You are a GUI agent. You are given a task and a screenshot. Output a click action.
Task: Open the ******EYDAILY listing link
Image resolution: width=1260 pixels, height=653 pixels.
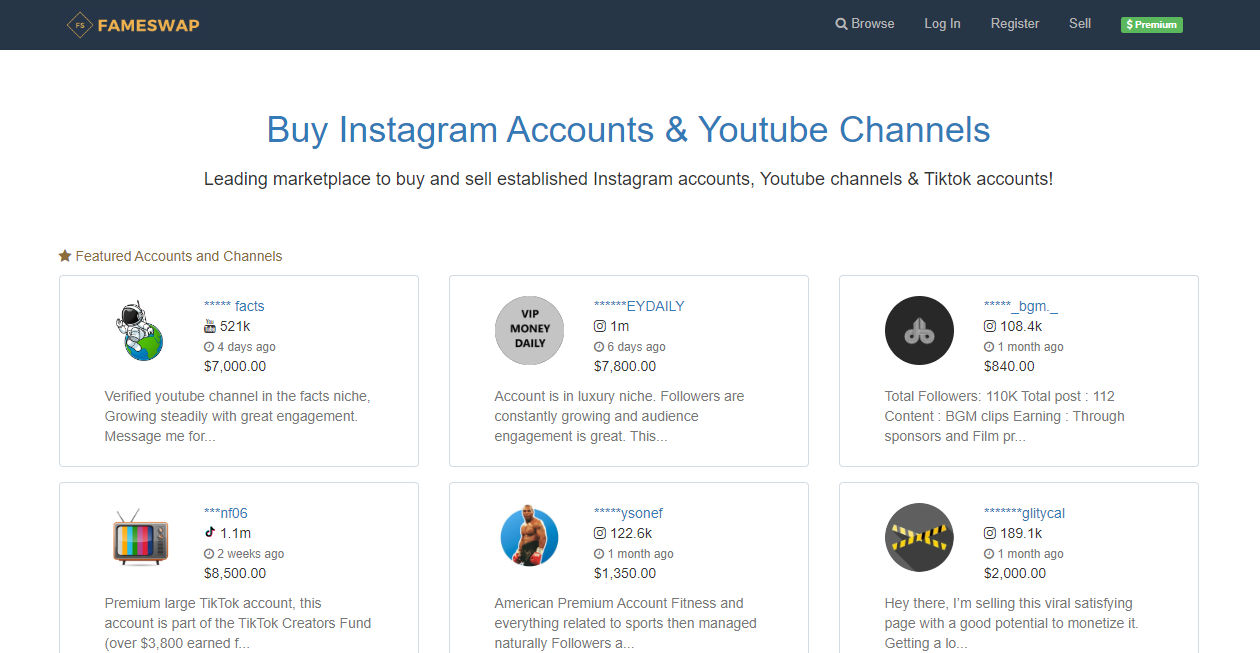pyautogui.click(x=639, y=306)
